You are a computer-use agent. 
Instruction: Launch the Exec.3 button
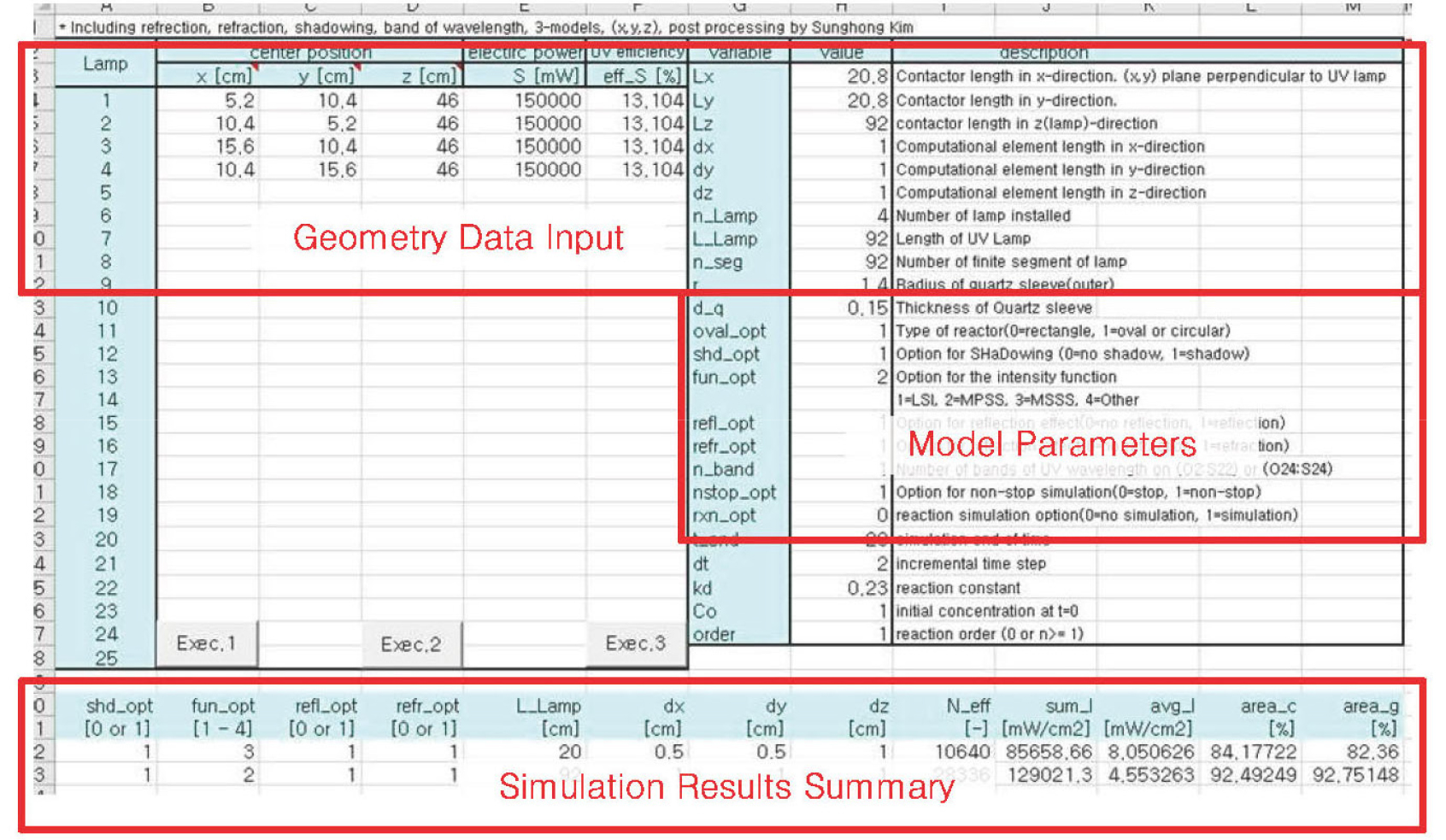tap(636, 643)
